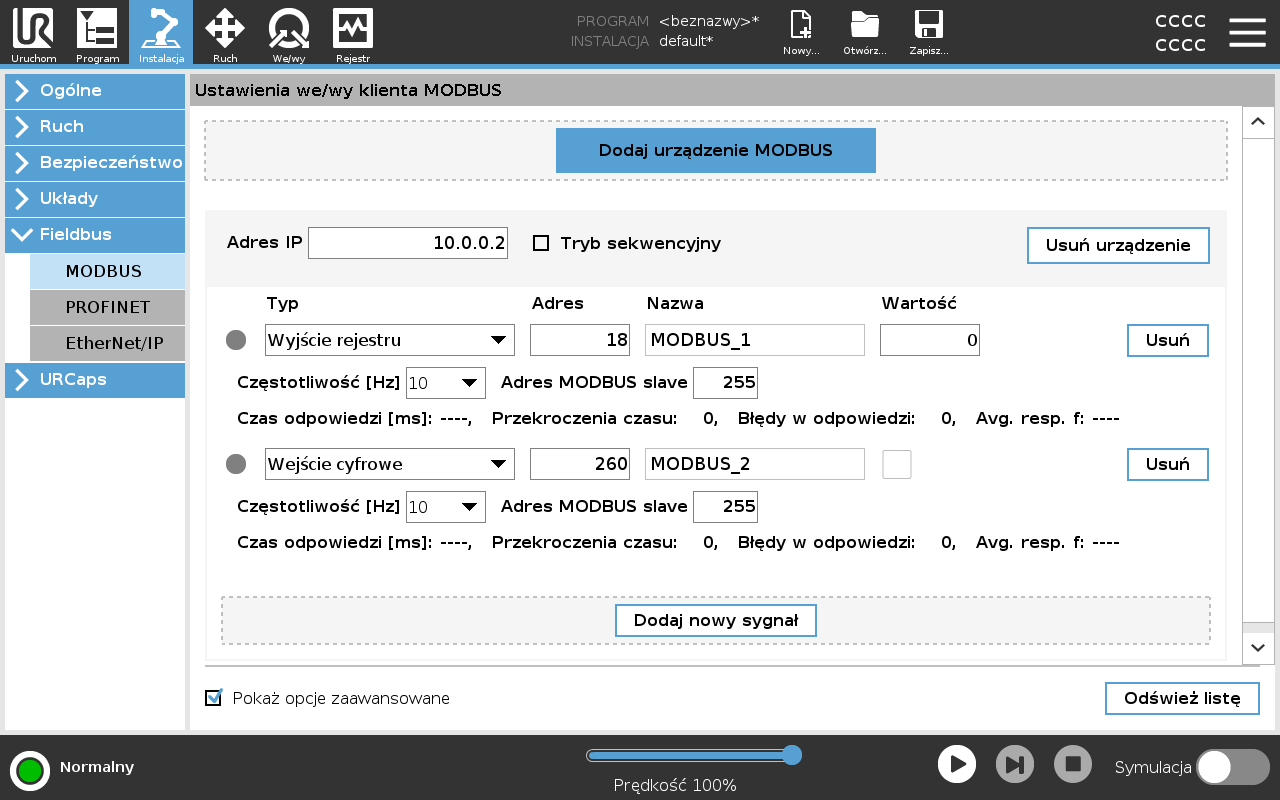The width and height of the screenshot is (1280, 800).
Task: Open the Ruch (Move) tab icon
Action: coord(225,33)
